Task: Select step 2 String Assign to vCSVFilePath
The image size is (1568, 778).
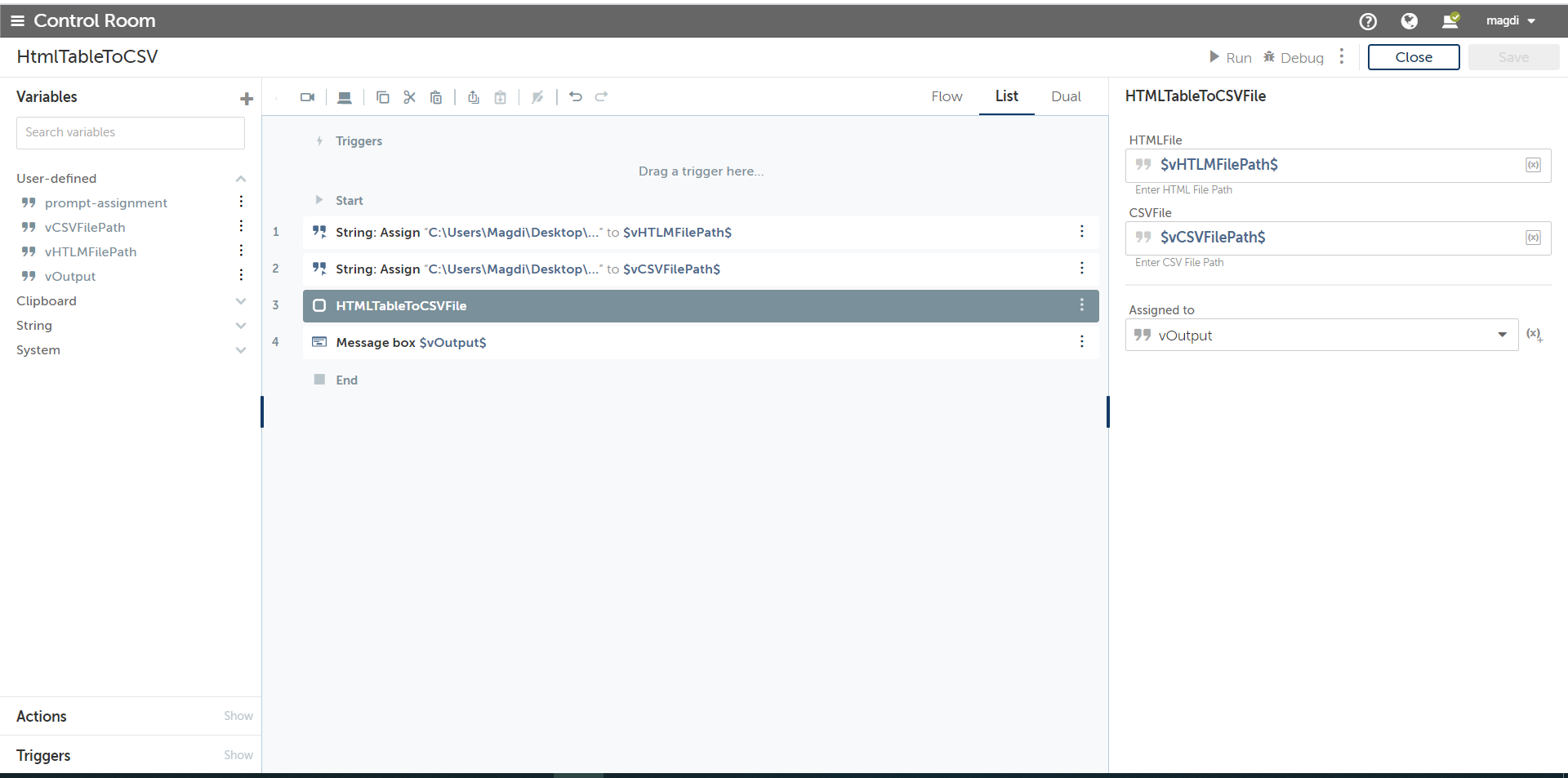Action: (x=701, y=269)
